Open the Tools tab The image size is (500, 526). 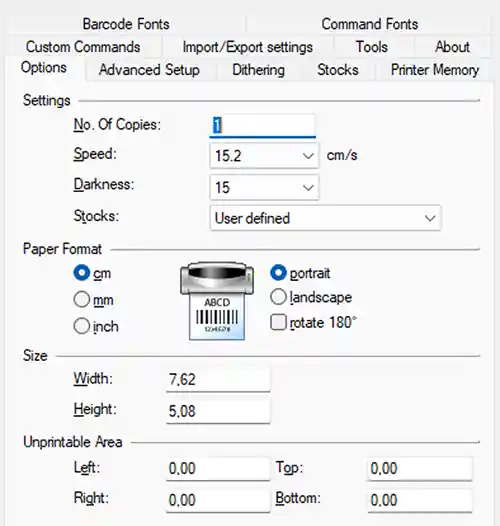(x=371, y=47)
